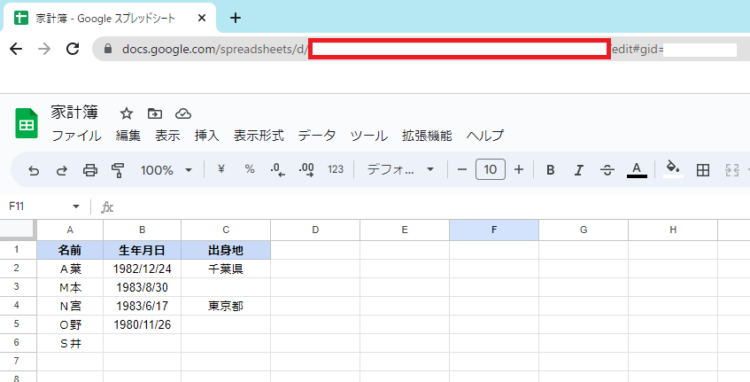Increase font size with plus button
Screen dimensions: 750x382
click(x=519, y=170)
